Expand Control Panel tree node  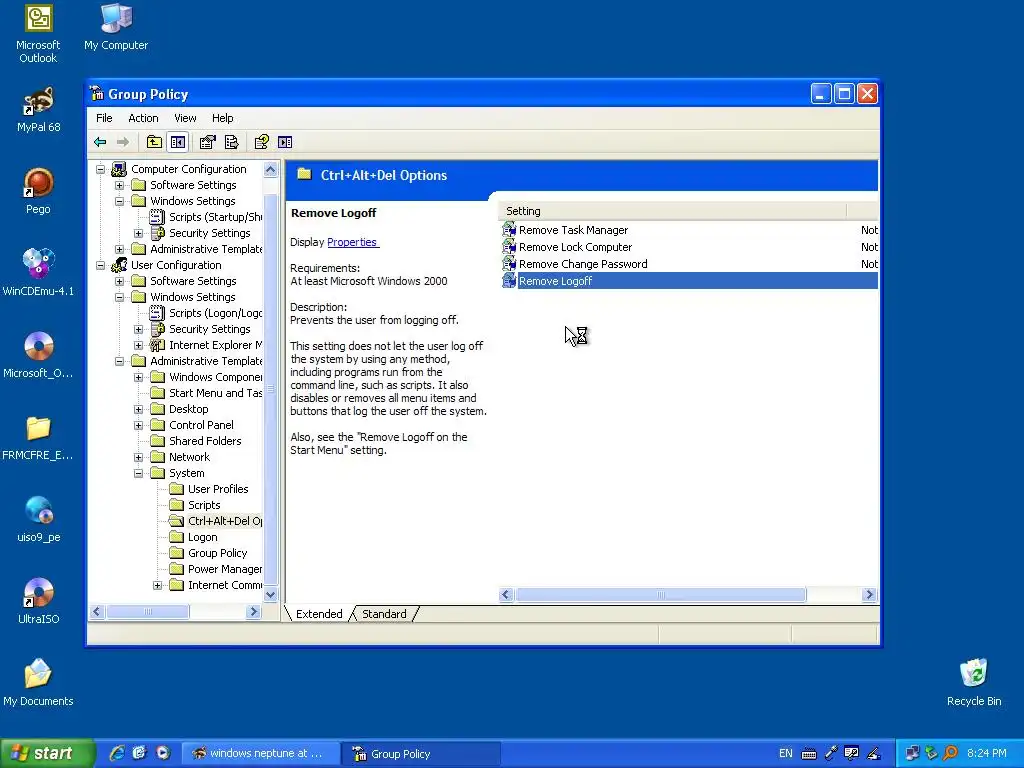click(x=138, y=425)
